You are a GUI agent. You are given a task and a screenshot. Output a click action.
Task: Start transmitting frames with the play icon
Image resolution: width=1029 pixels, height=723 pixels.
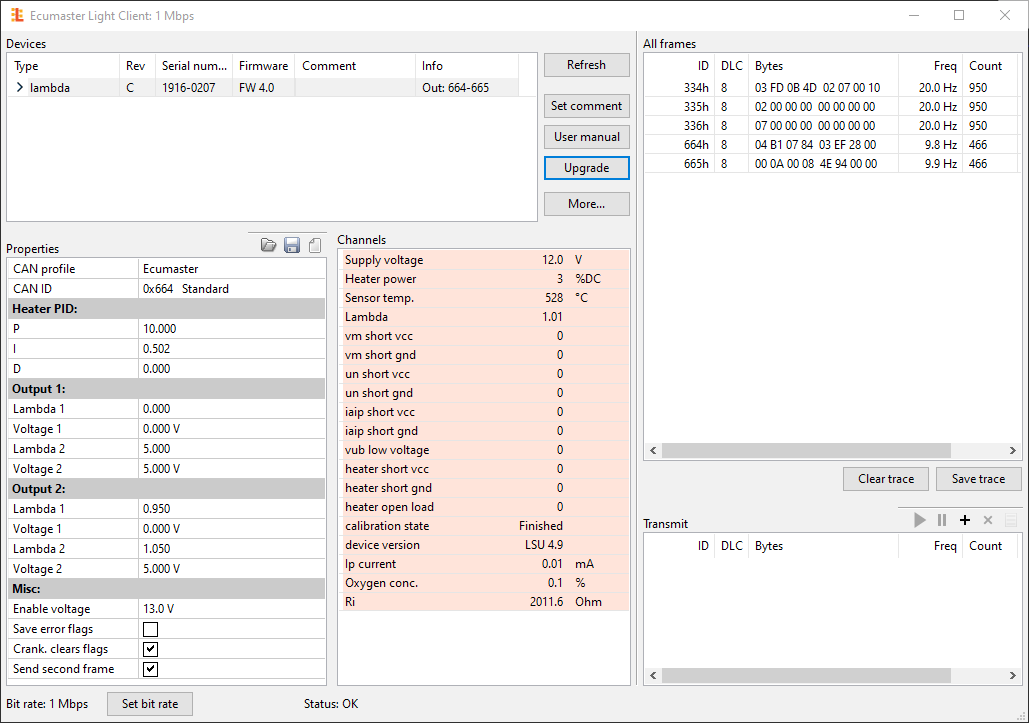coord(919,520)
